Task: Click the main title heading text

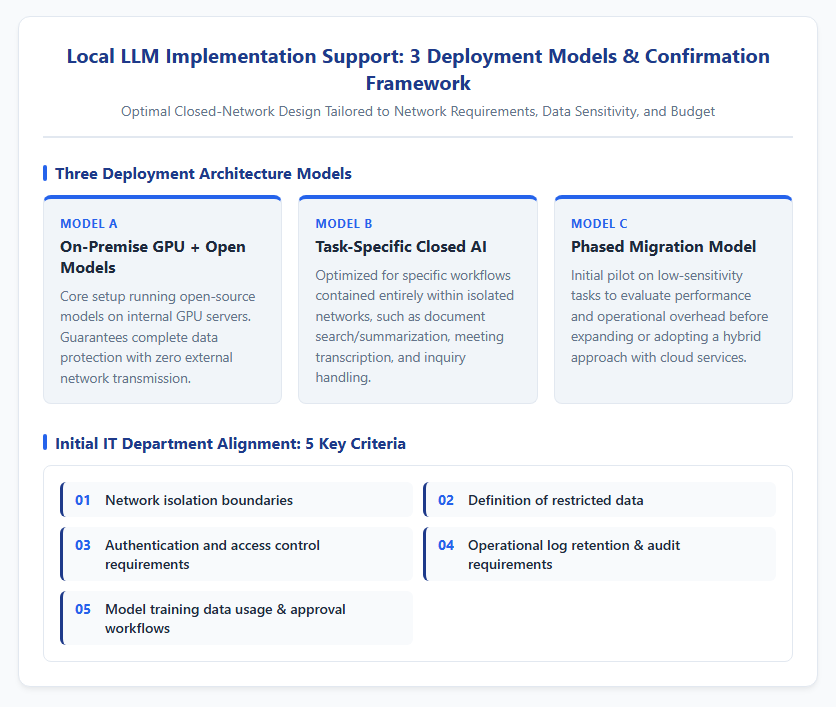Action: 418,70
